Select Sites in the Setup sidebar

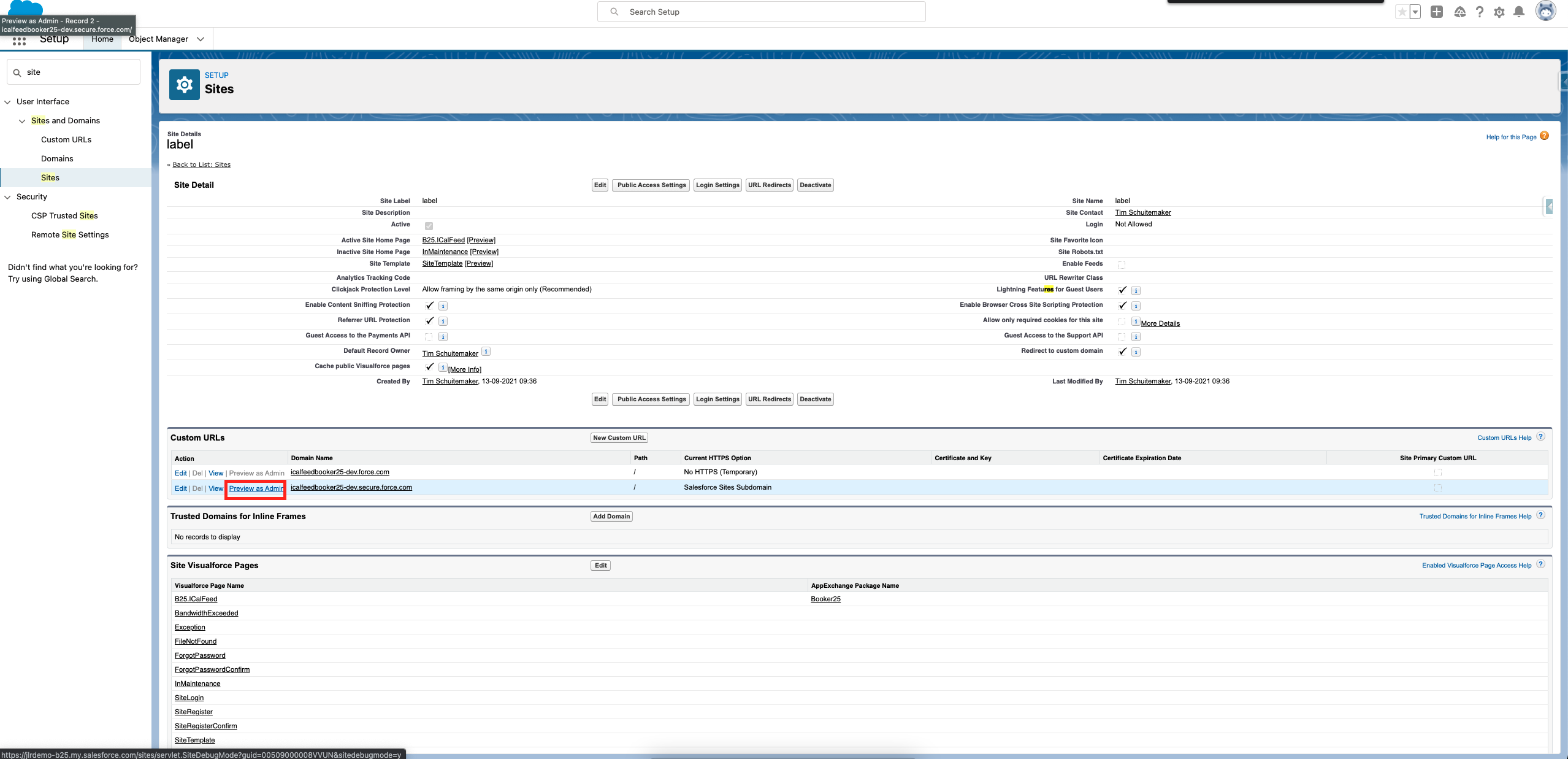click(50, 177)
